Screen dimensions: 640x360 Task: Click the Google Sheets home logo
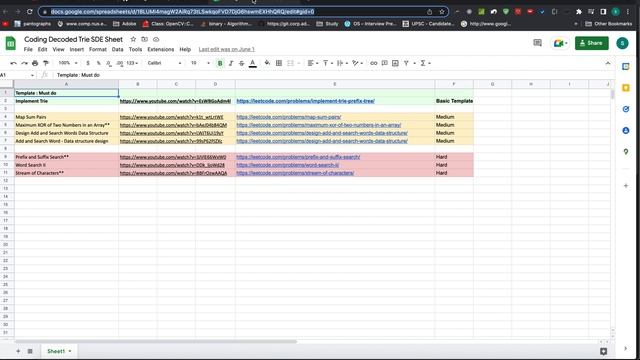(11, 43)
